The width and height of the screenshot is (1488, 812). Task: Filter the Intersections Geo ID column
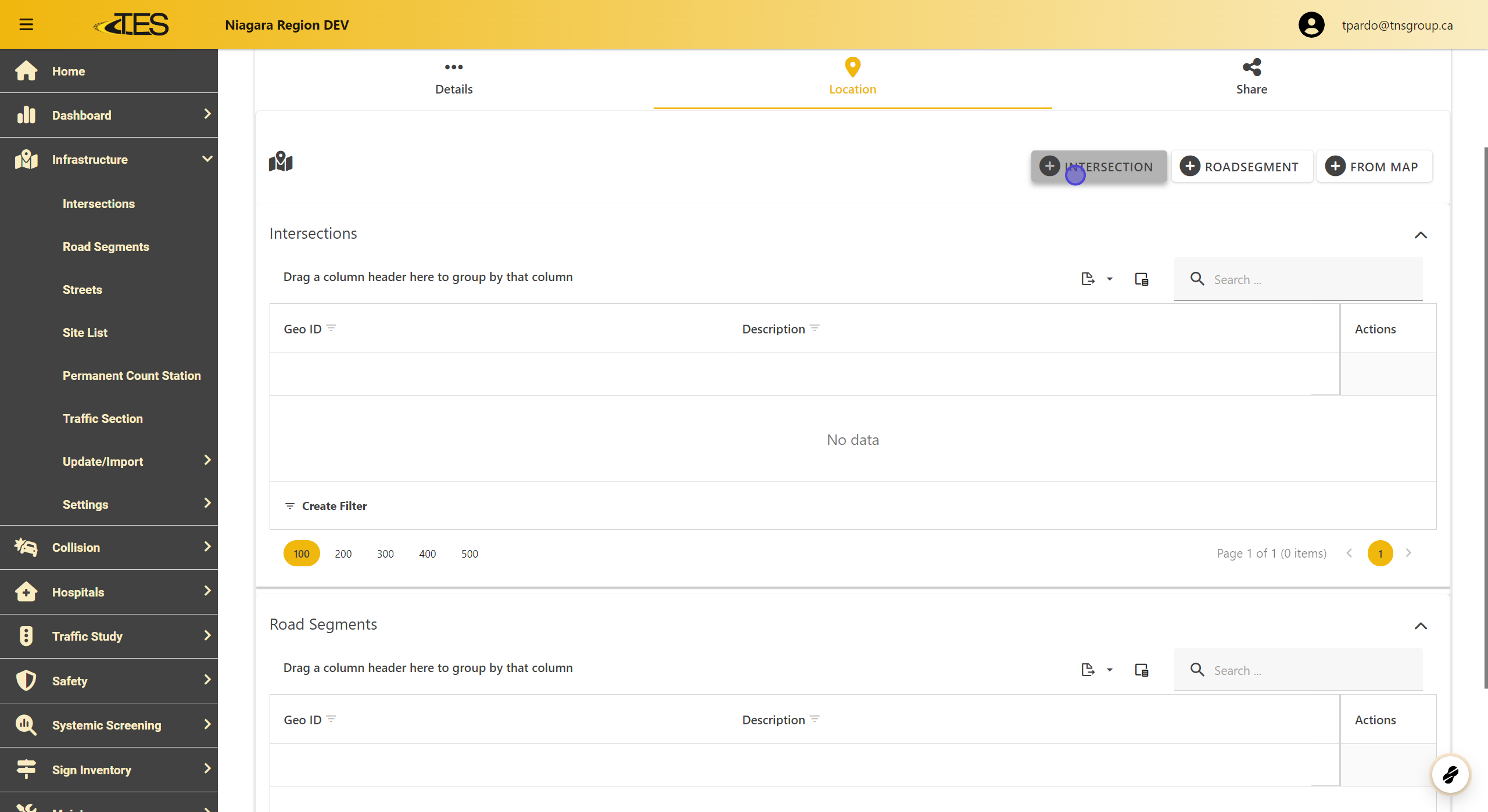point(332,328)
